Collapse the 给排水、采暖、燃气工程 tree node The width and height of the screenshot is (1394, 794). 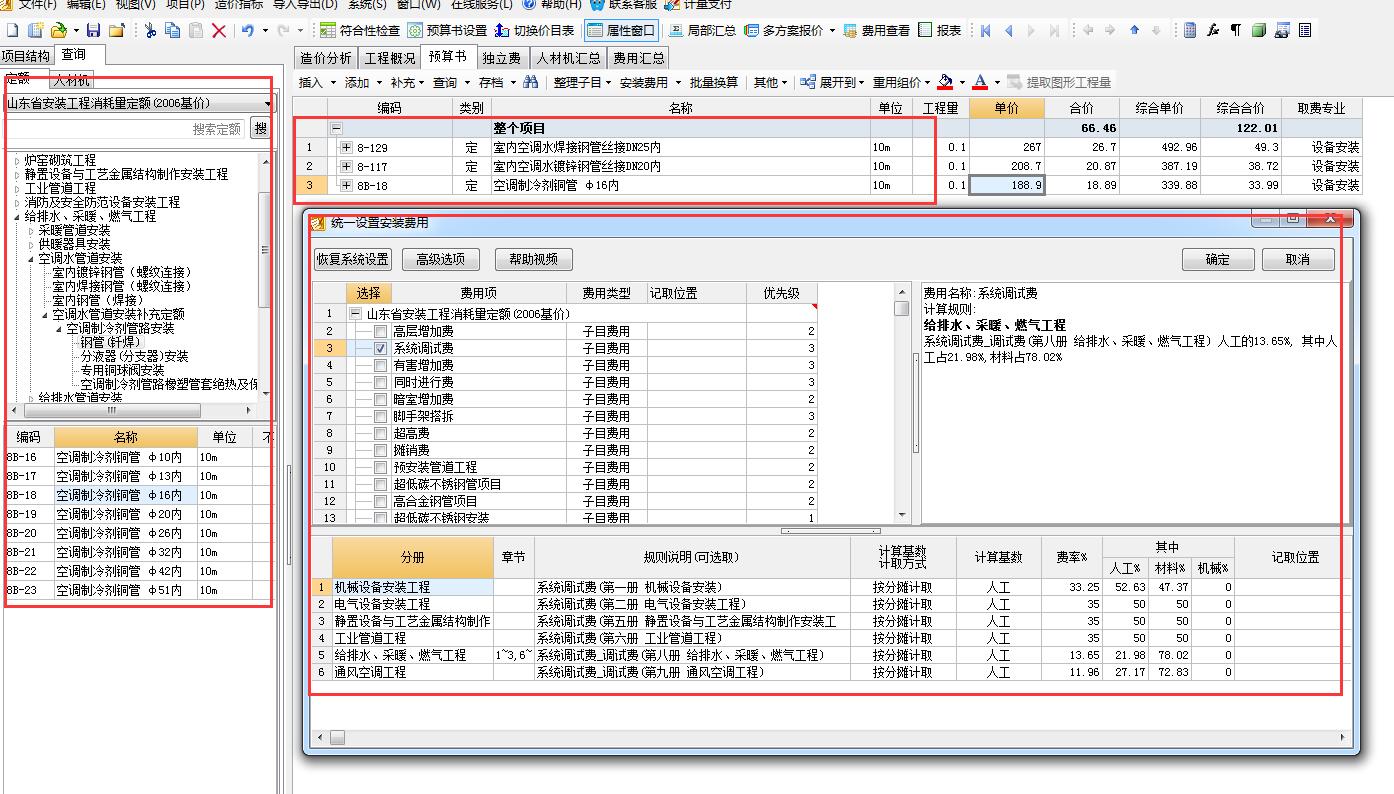pyautogui.click(x=16, y=216)
